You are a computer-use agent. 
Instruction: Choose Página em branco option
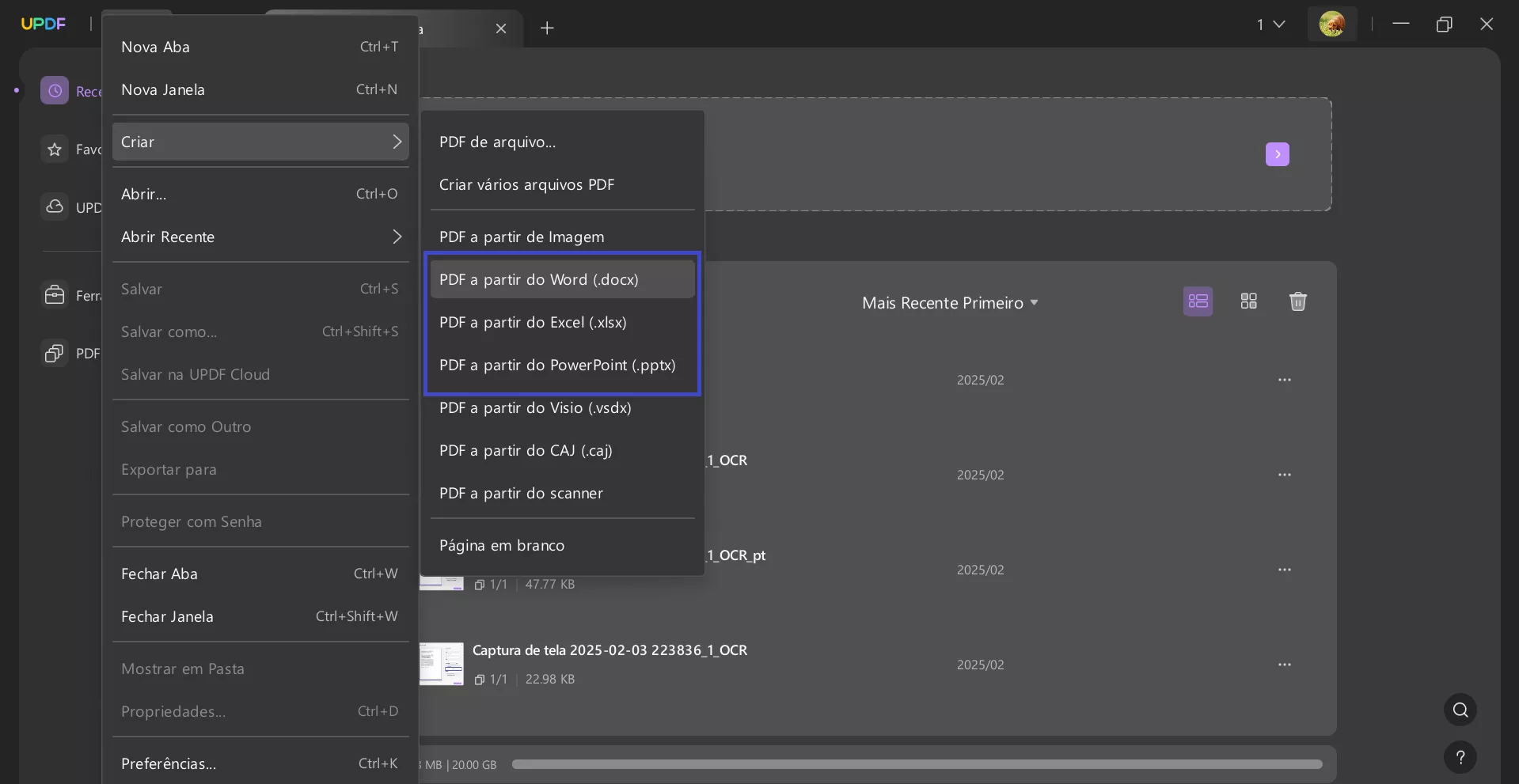click(502, 545)
